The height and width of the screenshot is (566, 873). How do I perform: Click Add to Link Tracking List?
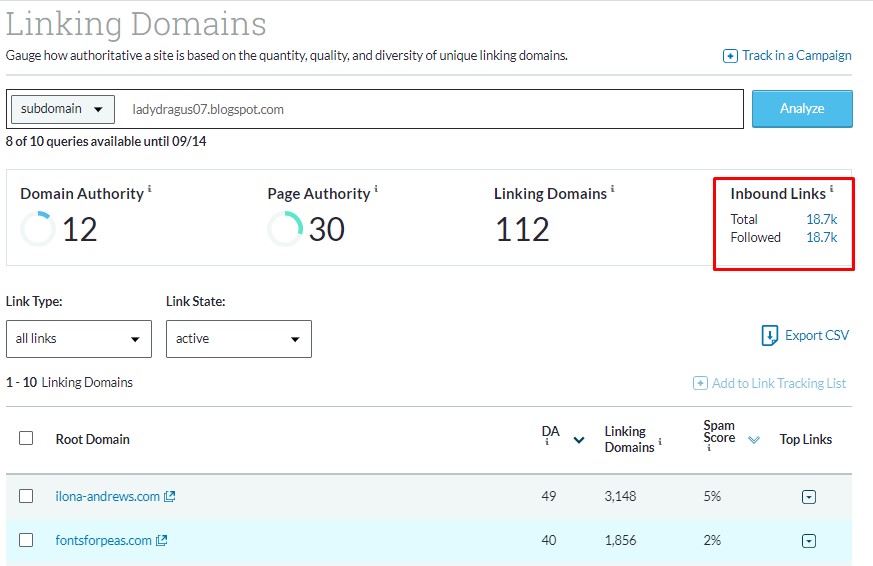click(779, 383)
